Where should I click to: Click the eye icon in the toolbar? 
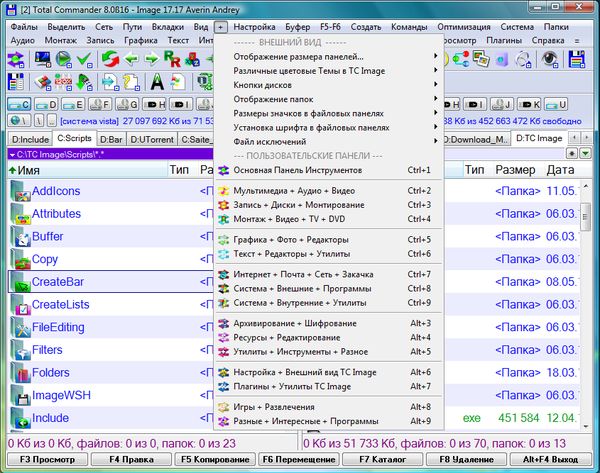(x=549, y=59)
